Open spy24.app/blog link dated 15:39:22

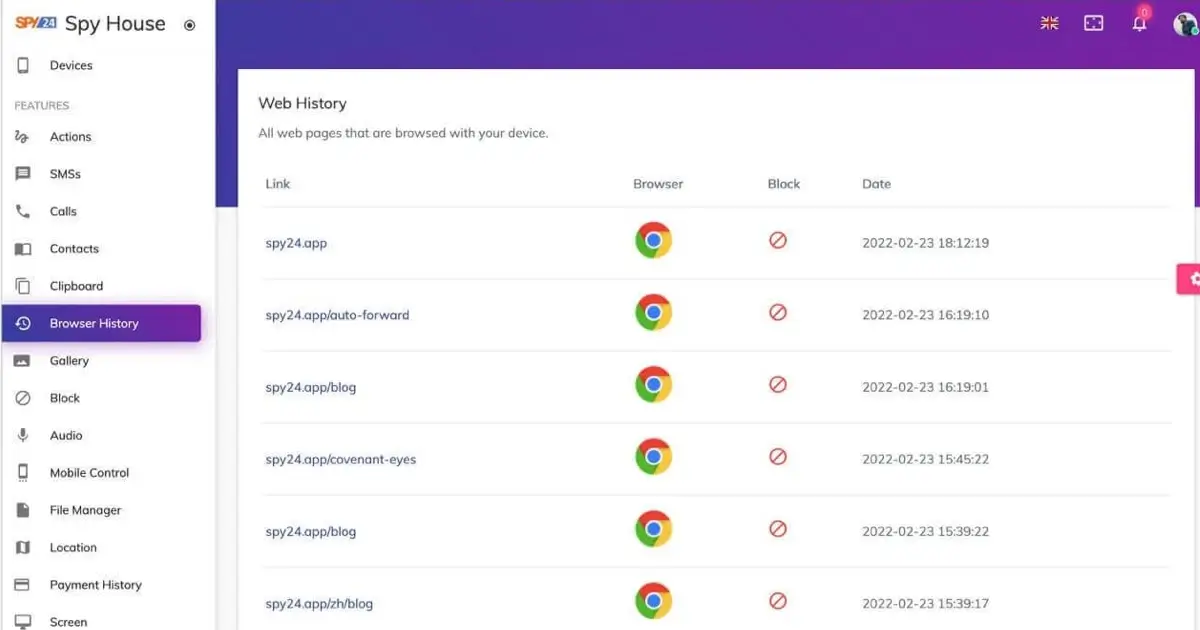point(310,532)
